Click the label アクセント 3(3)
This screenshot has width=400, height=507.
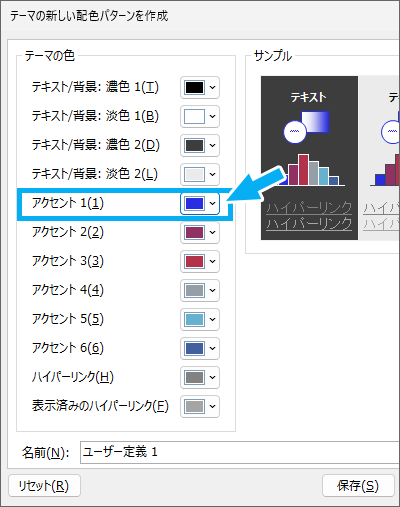(68, 261)
